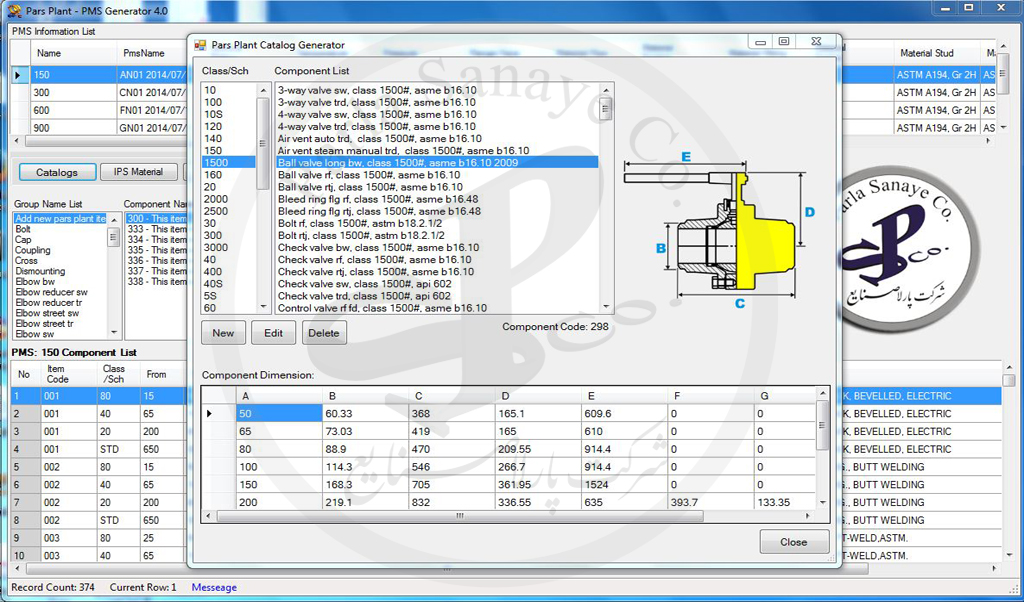Click dimension cell 60.33
Screen dimensions: 1024x602
[x=366, y=413]
